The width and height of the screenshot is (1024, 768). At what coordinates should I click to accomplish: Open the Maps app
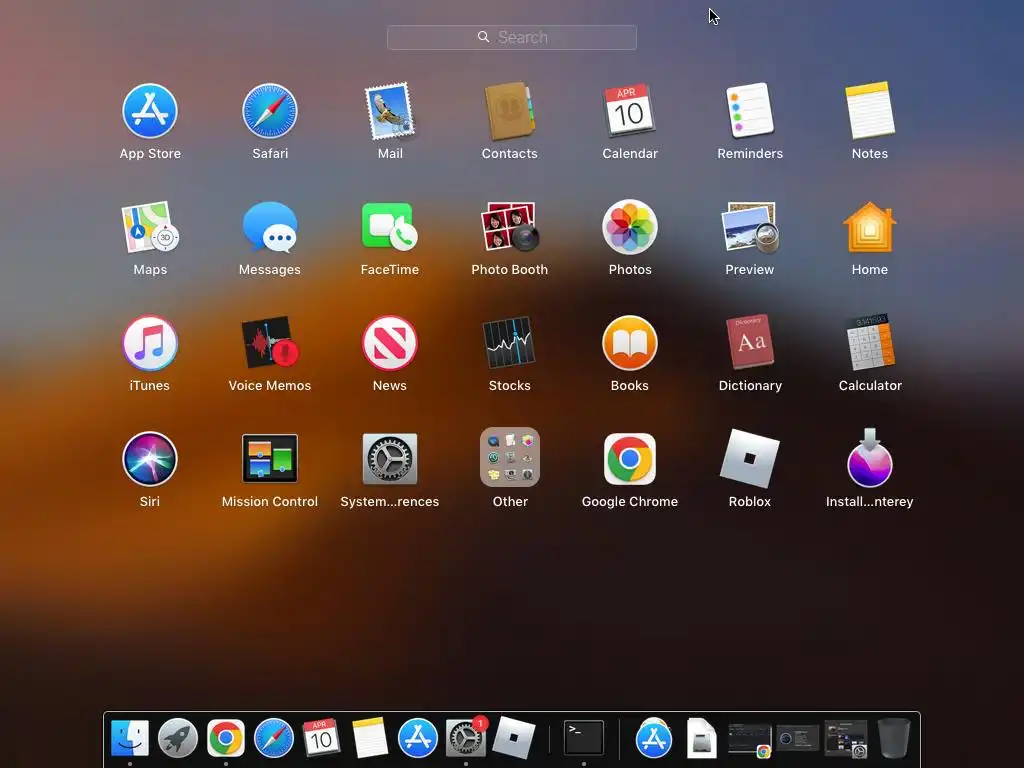pos(150,227)
